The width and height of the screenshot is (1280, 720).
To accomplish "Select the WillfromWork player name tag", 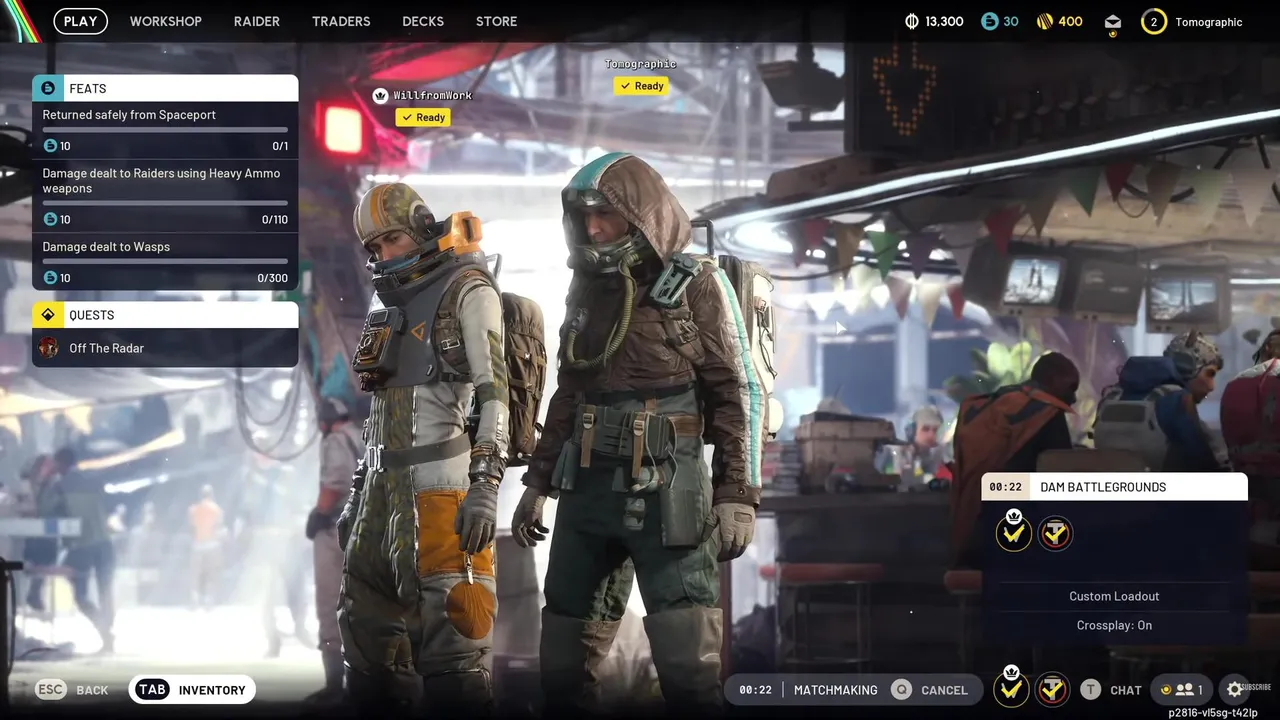I will 432,96.
